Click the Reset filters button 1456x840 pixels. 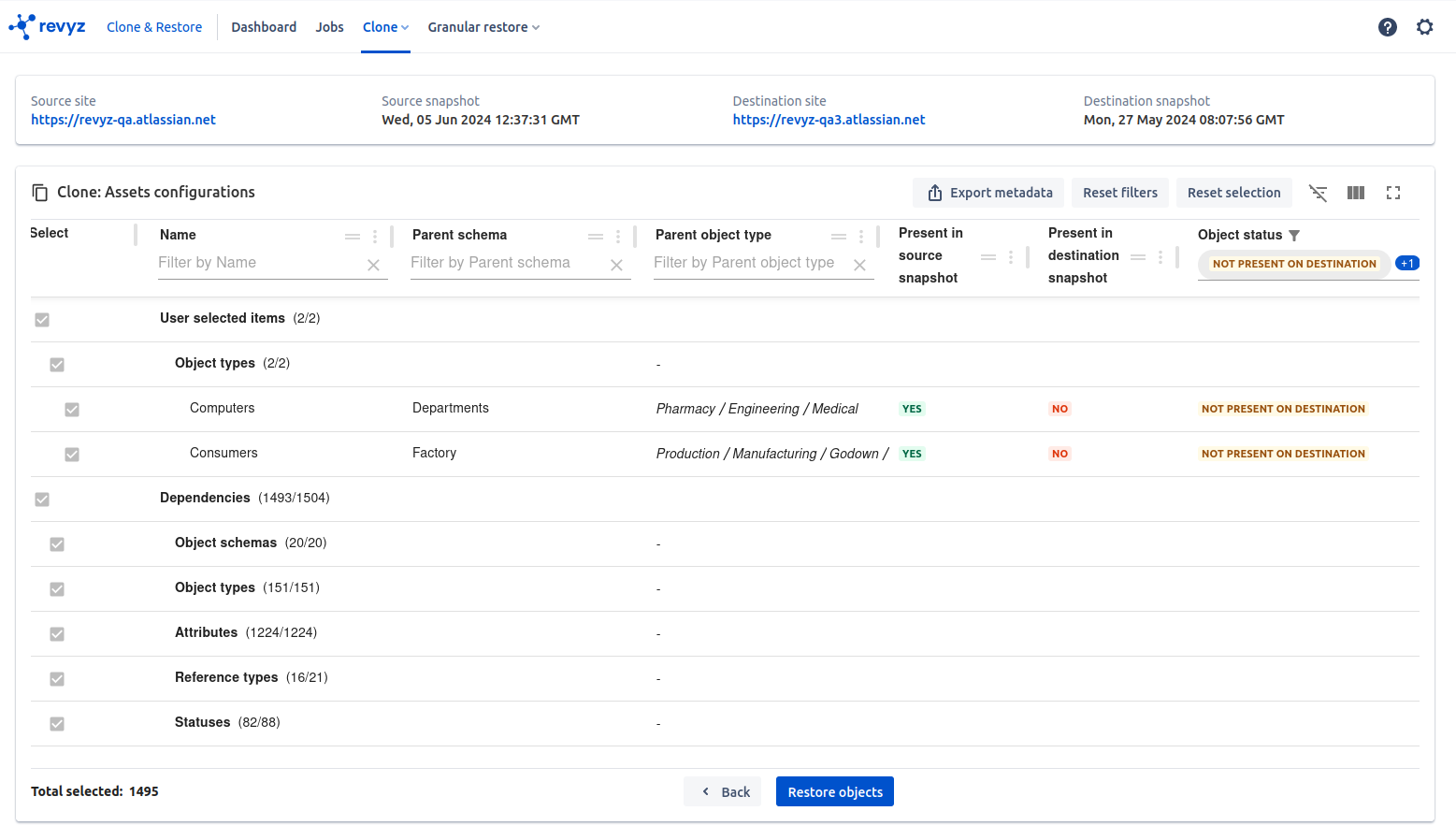pos(1120,193)
